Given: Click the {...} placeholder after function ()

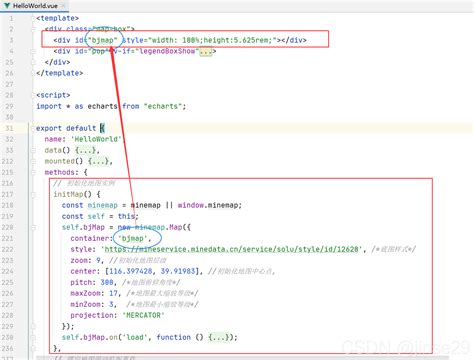Looking at the screenshot, I should click(x=219, y=337).
